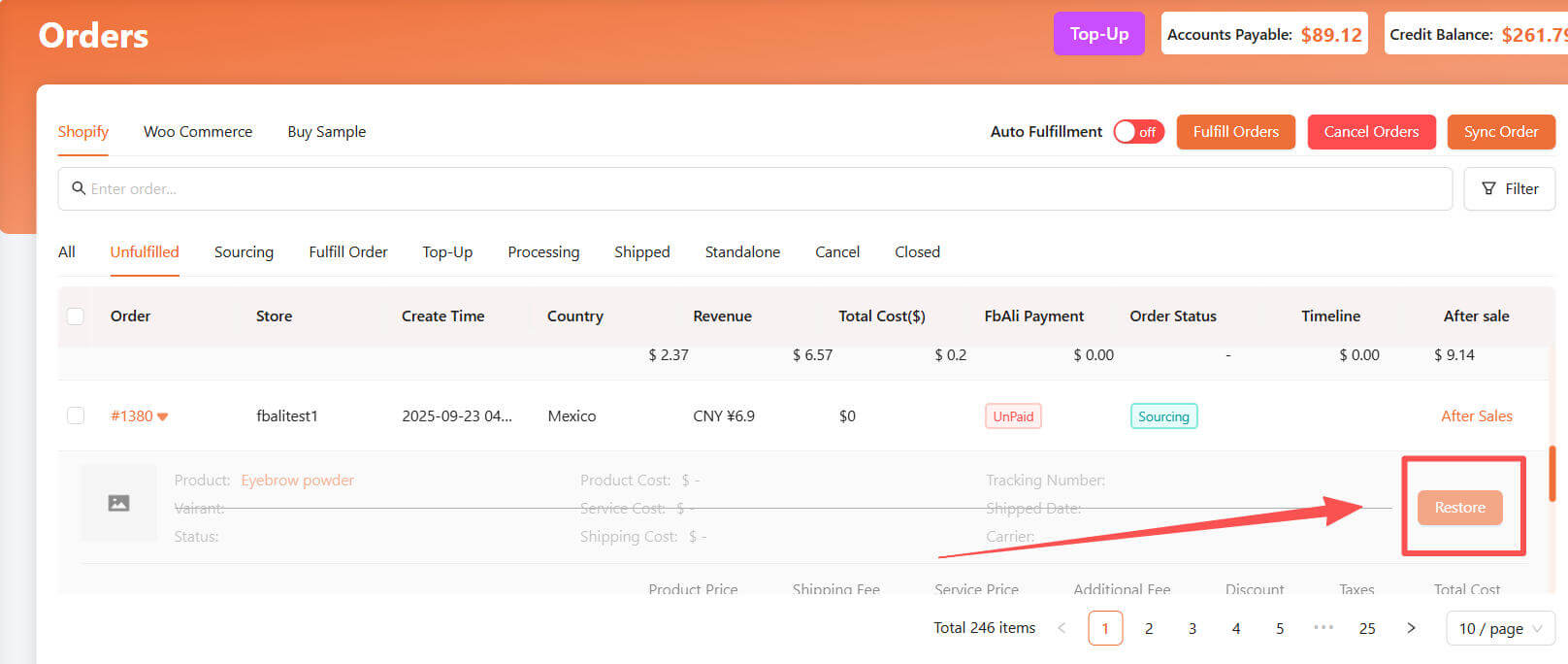Click the Filter funnel icon
This screenshot has height=664, width=1568.
[1488, 189]
